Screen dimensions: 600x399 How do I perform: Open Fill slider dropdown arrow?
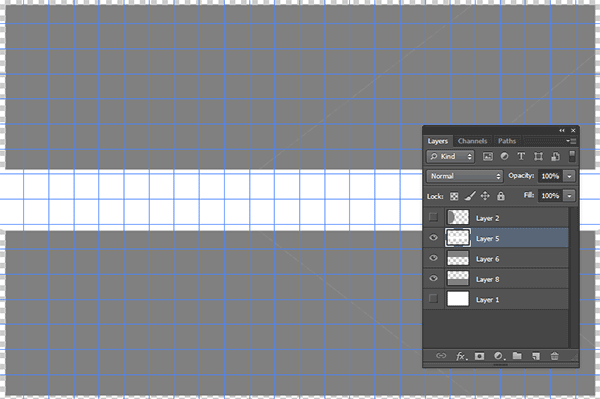569,196
